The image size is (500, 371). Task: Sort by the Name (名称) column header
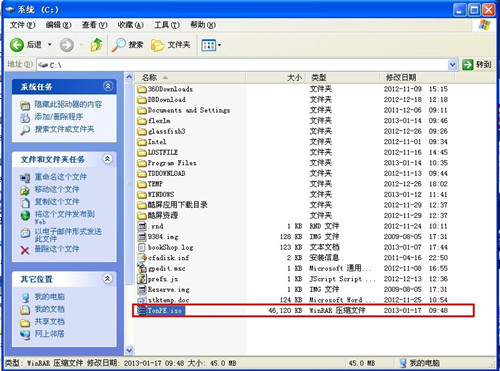tap(190, 78)
